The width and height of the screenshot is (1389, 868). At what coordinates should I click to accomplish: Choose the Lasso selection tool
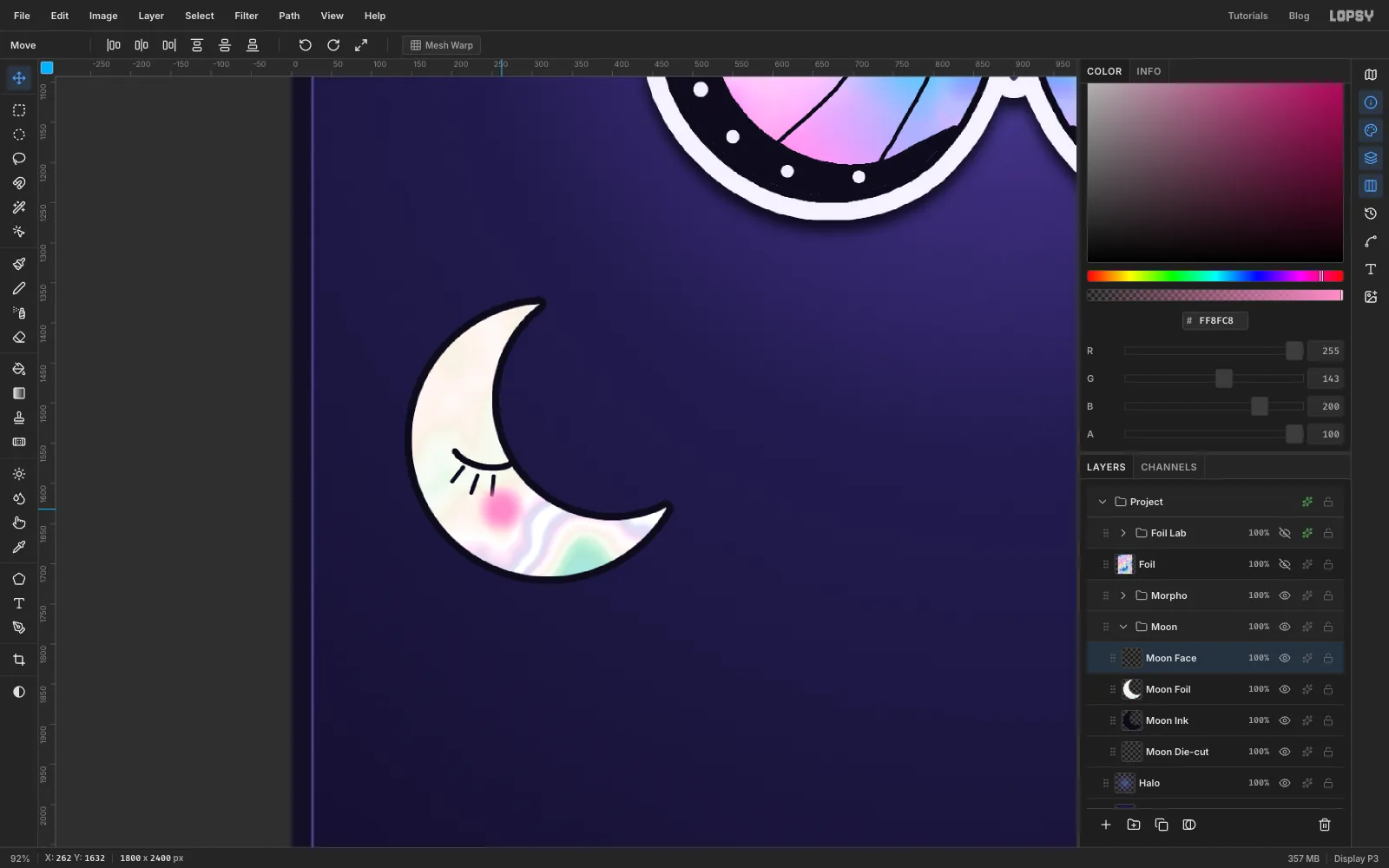tap(19, 159)
